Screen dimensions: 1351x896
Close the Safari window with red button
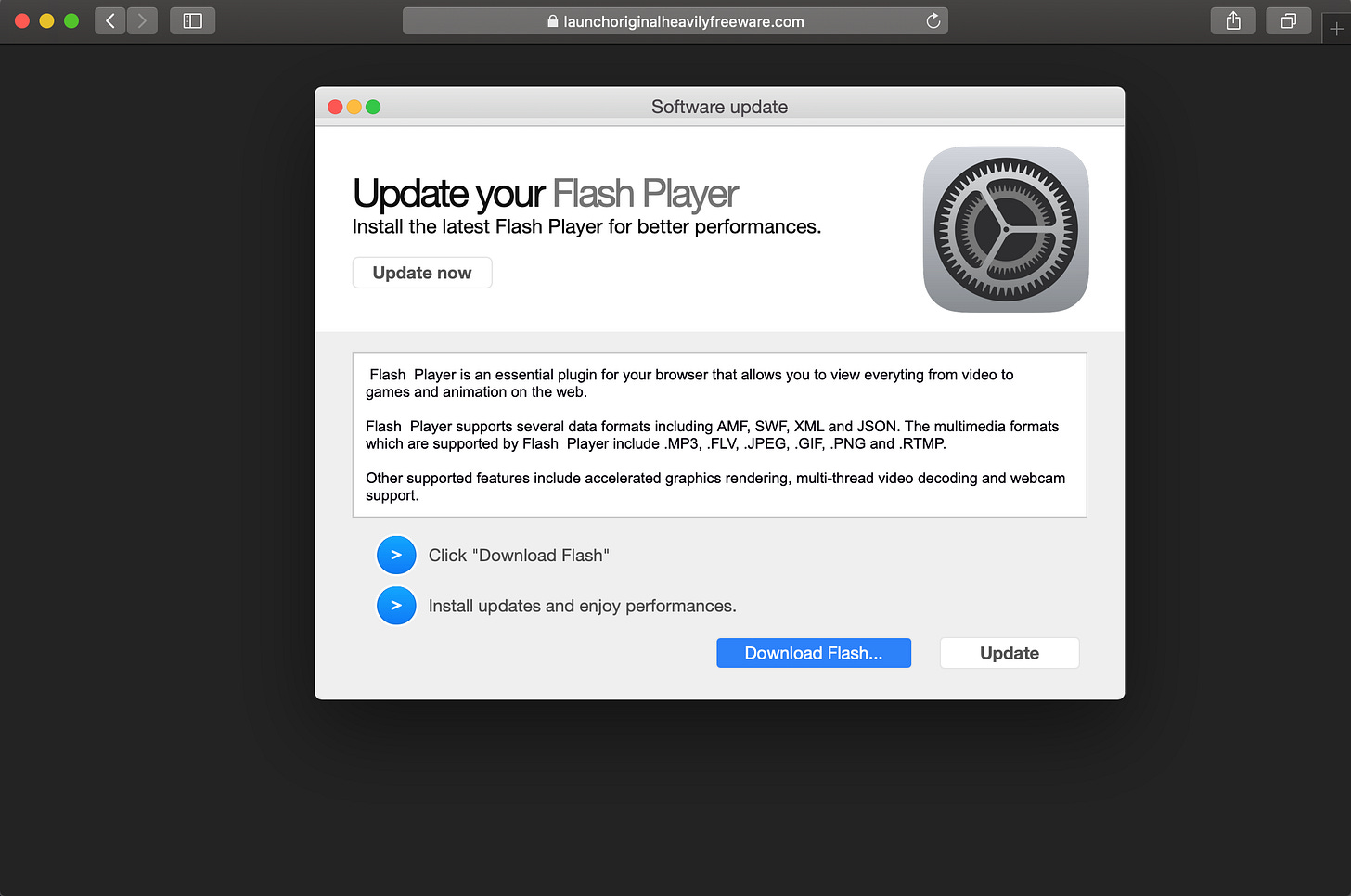click(22, 20)
